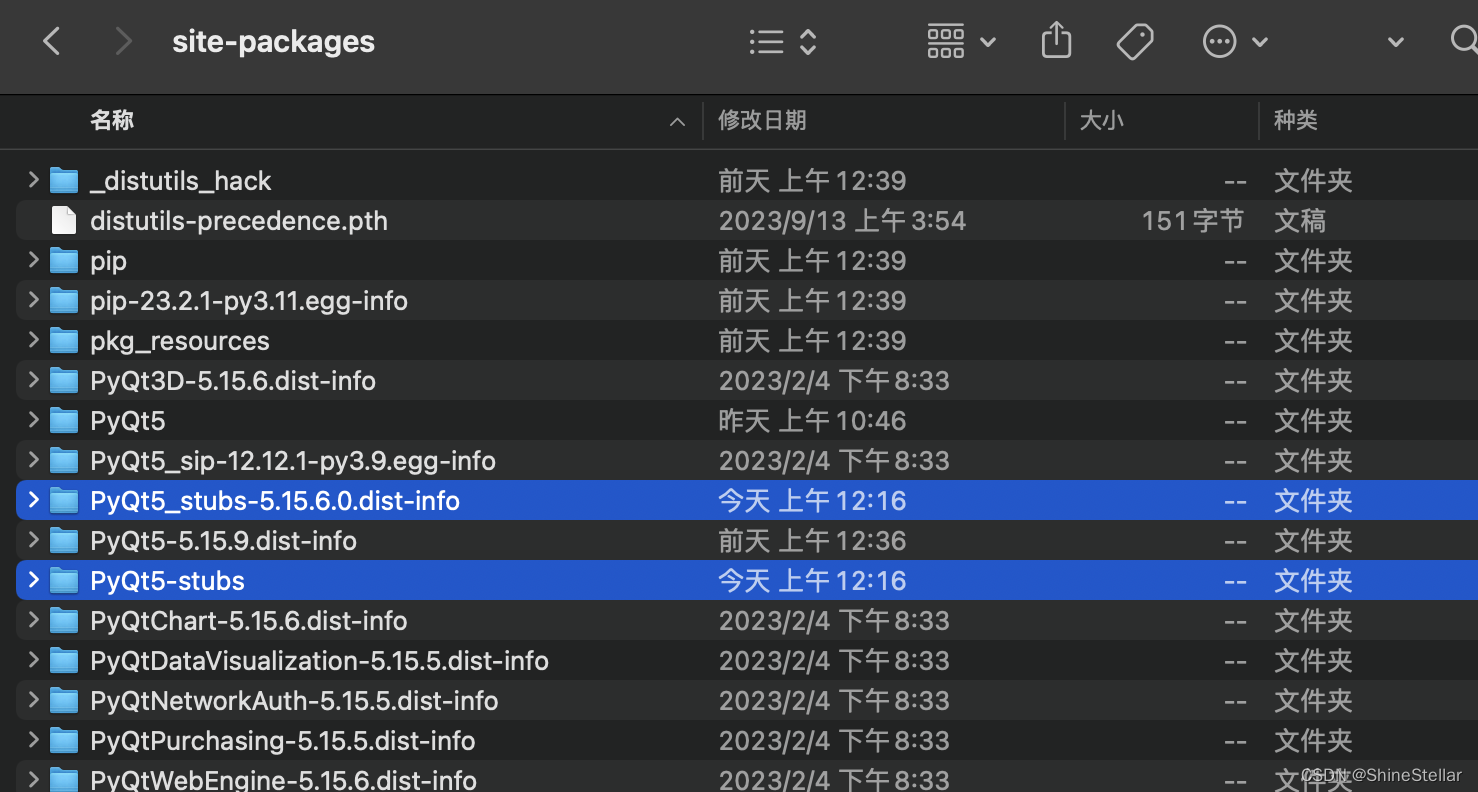Sort by the 大小 column header
Screen dimensions: 1478x792
pyautogui.click(x=1102, y=121)
